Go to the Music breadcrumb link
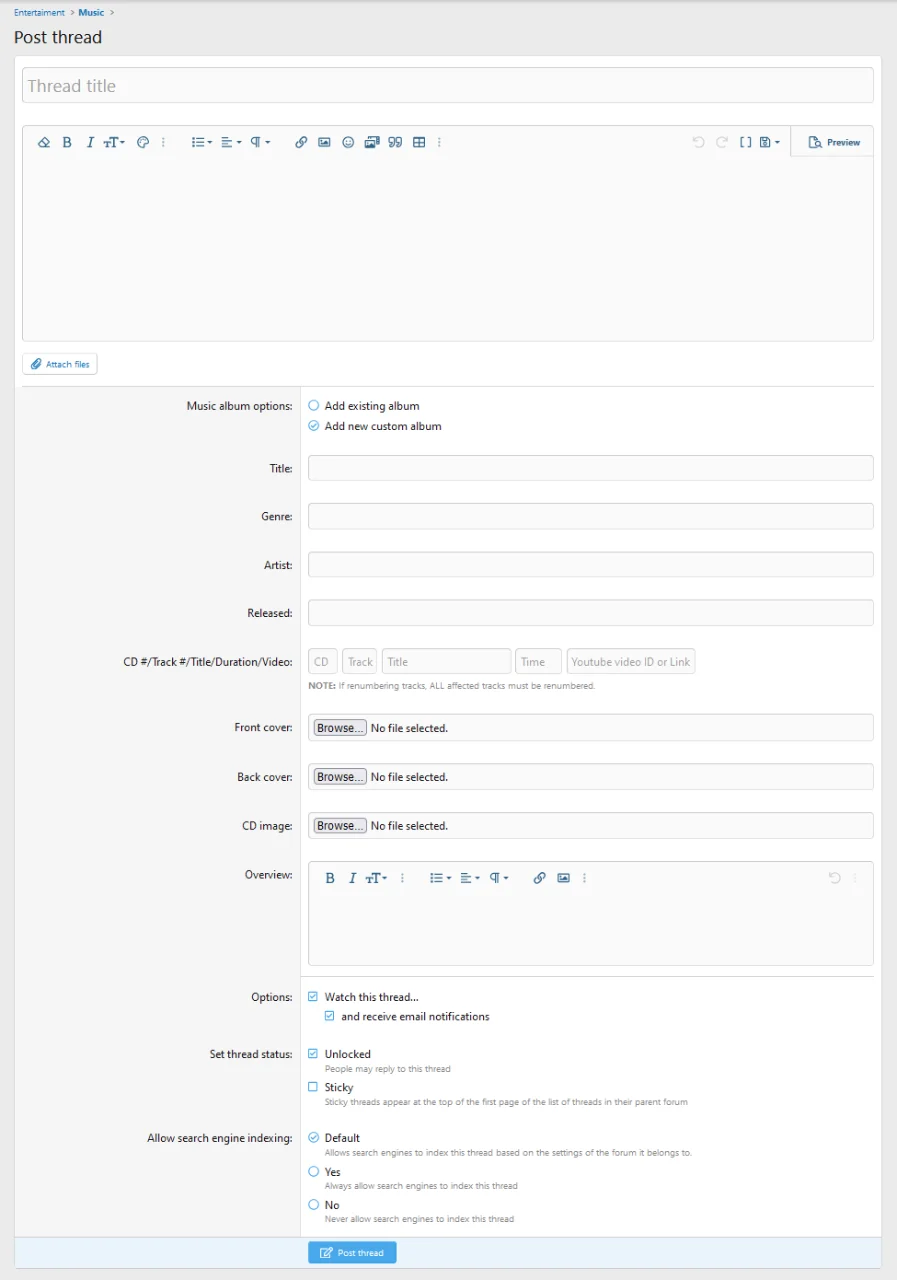Screen dimensions: 897x1280 [91, 13]
